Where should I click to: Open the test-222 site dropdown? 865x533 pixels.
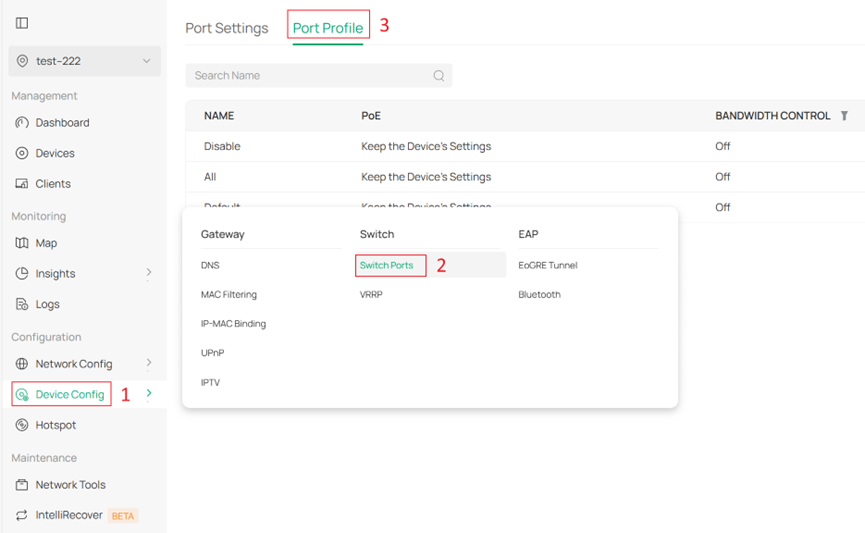[84, 61]
